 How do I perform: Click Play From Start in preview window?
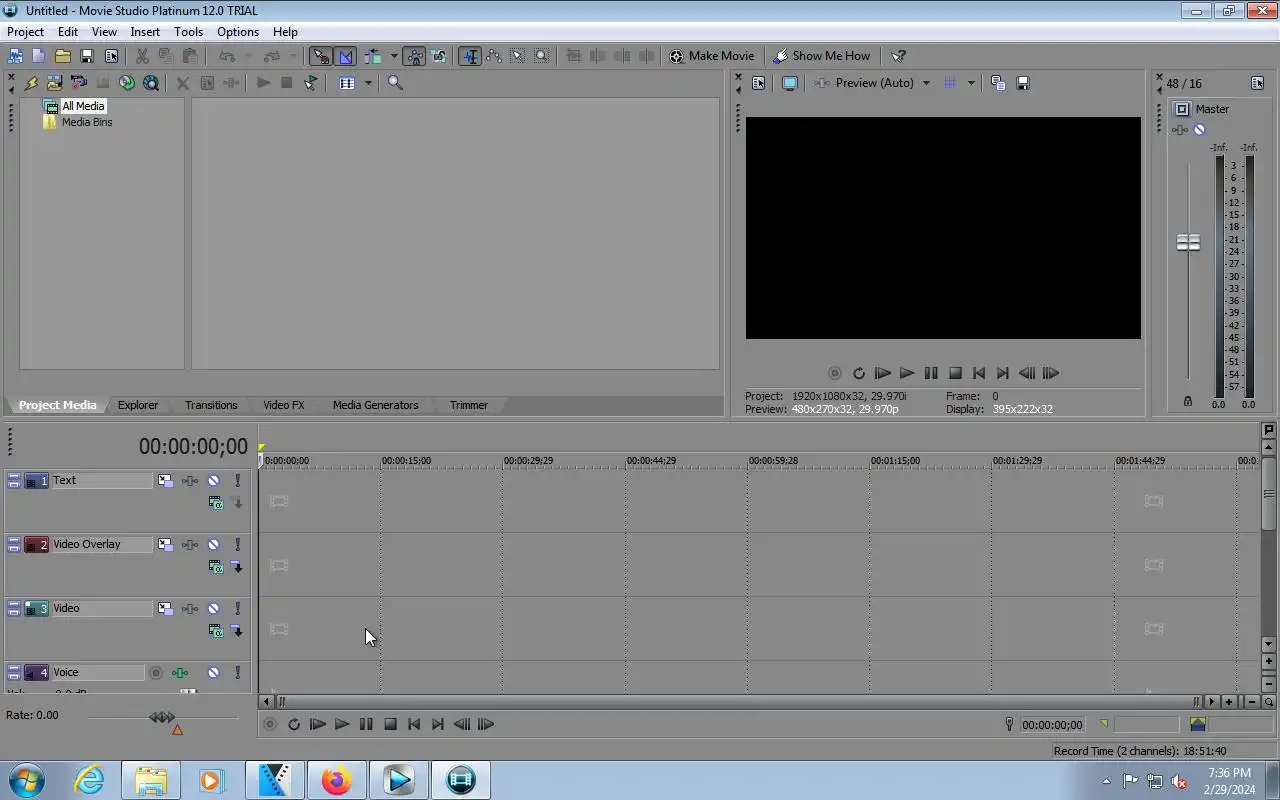pos(883,373)
